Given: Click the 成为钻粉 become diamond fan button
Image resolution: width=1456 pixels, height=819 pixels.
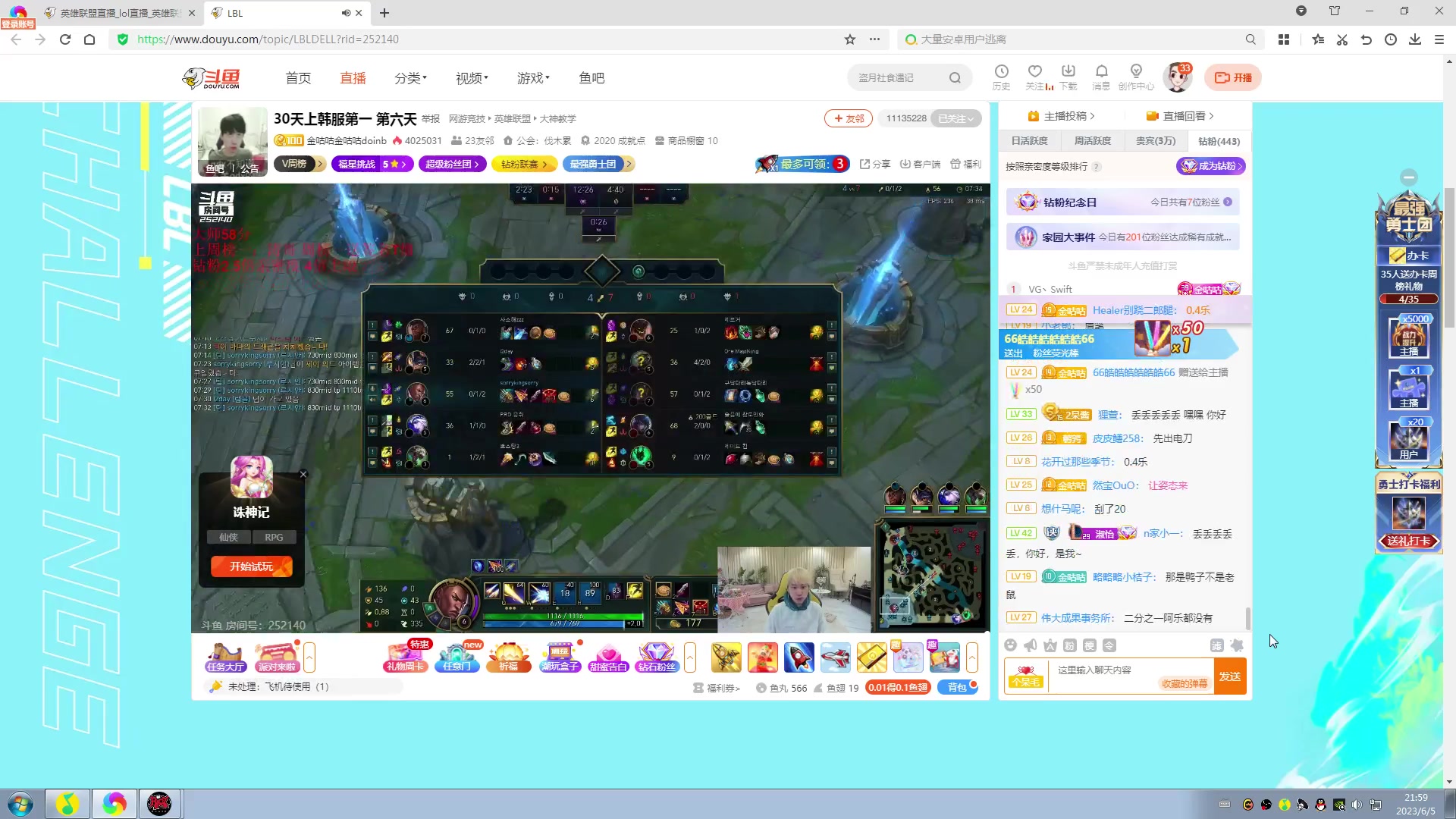Looking at the screenshot, I should tap(1210, 166).
